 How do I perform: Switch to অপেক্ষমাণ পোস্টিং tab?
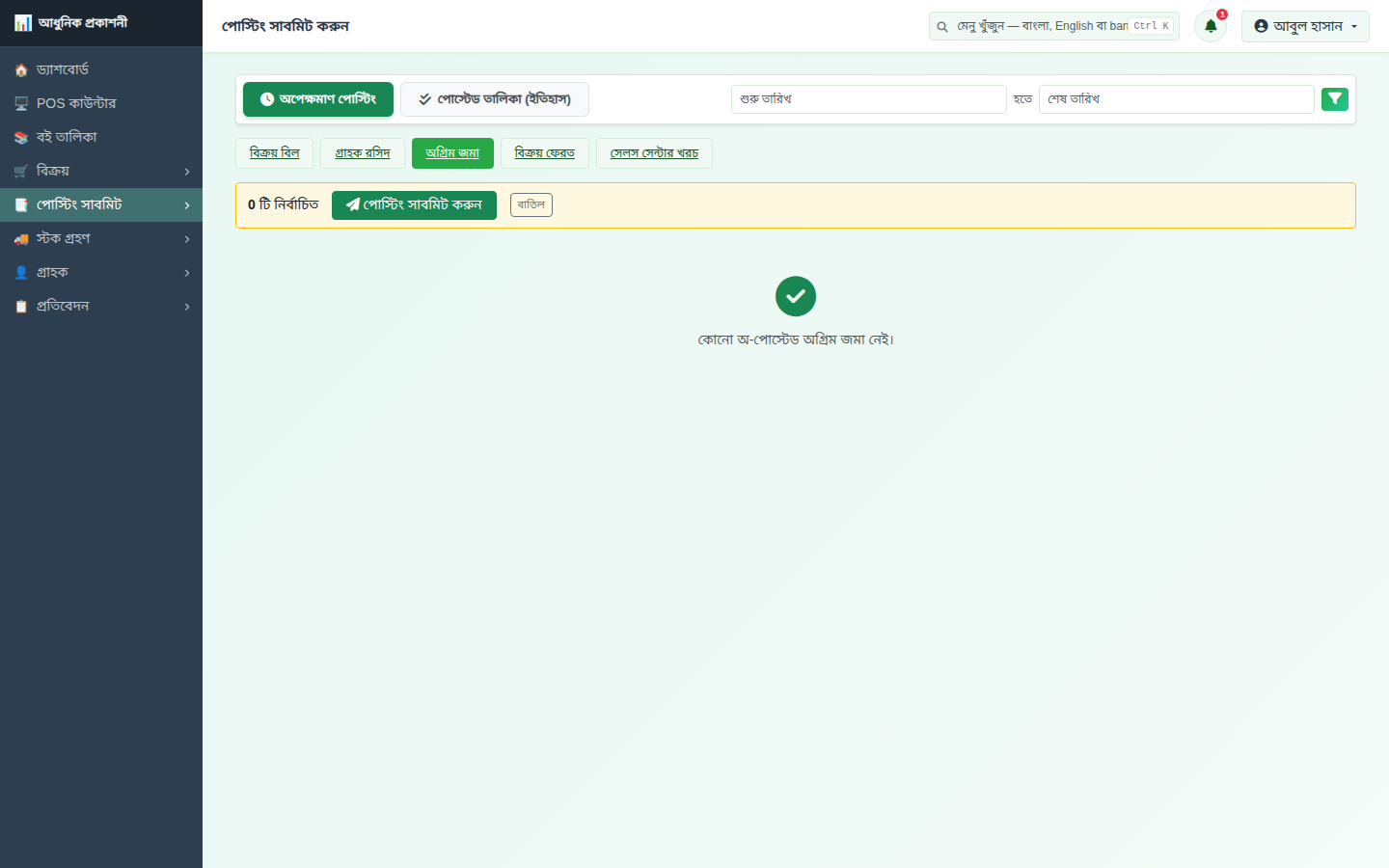click(318, 99)
